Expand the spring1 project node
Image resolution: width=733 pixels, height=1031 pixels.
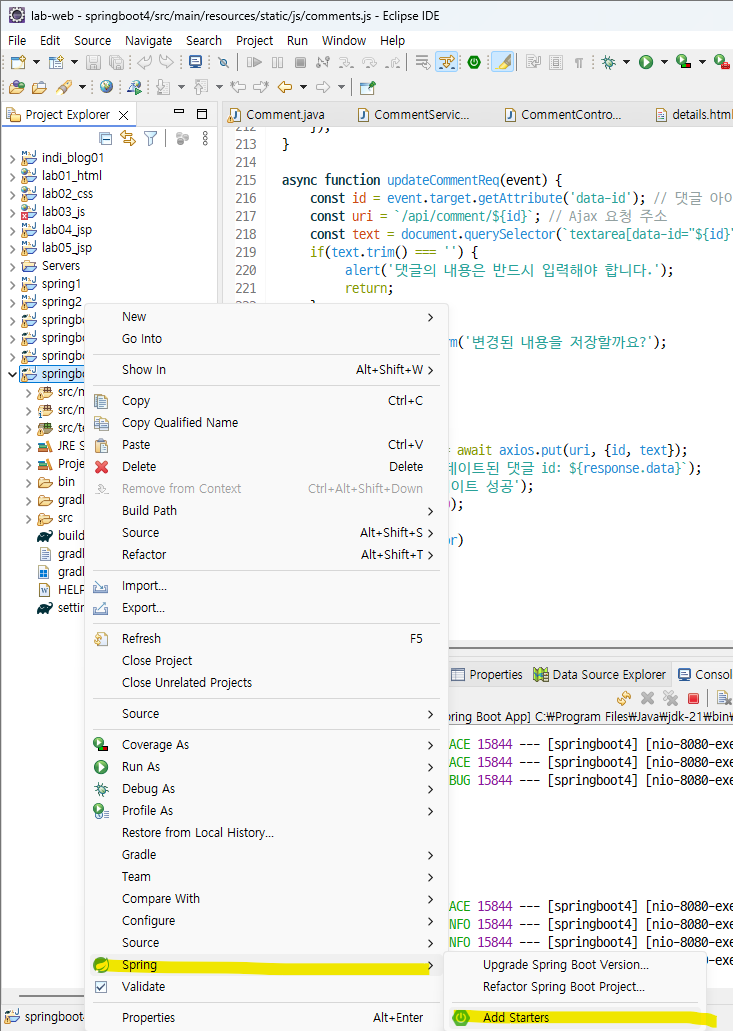click(12, 285)
